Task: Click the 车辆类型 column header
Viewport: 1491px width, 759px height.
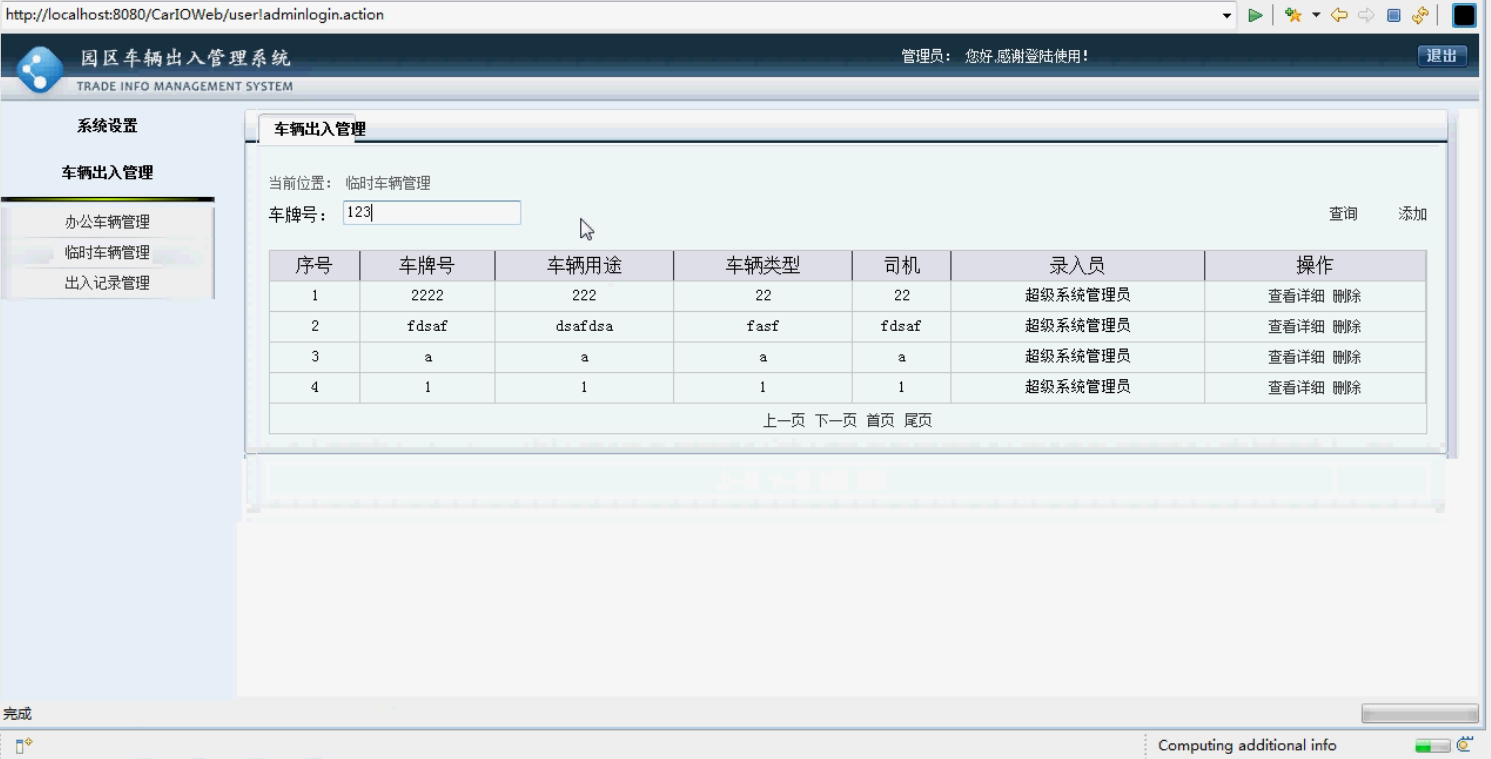Action: 763,266
